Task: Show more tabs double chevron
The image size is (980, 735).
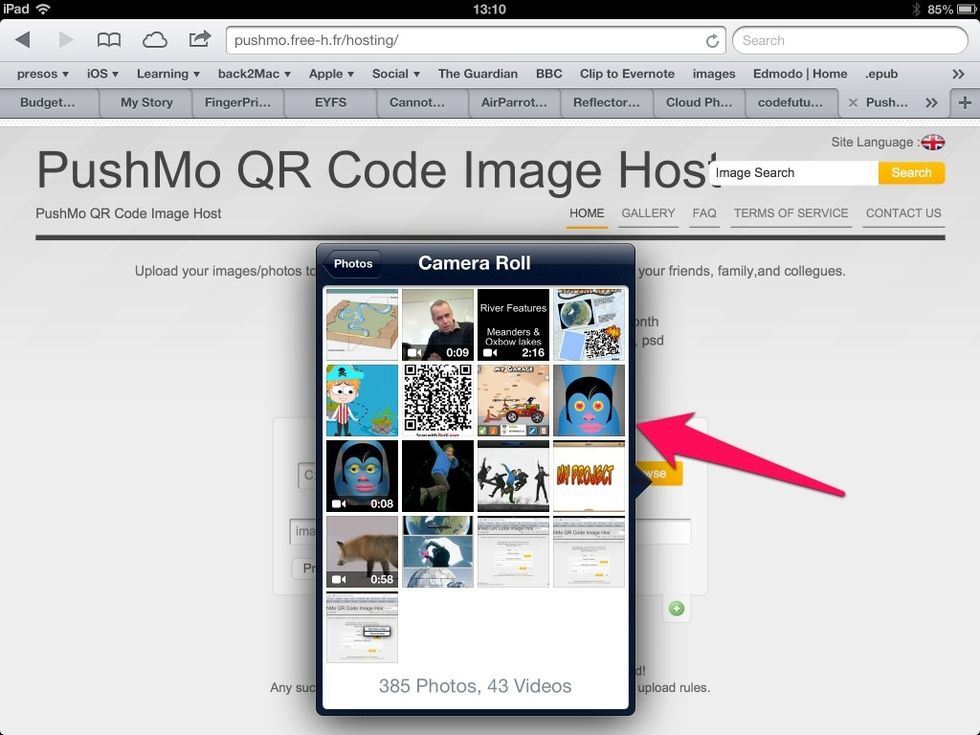Action: (x=931, y=102)
